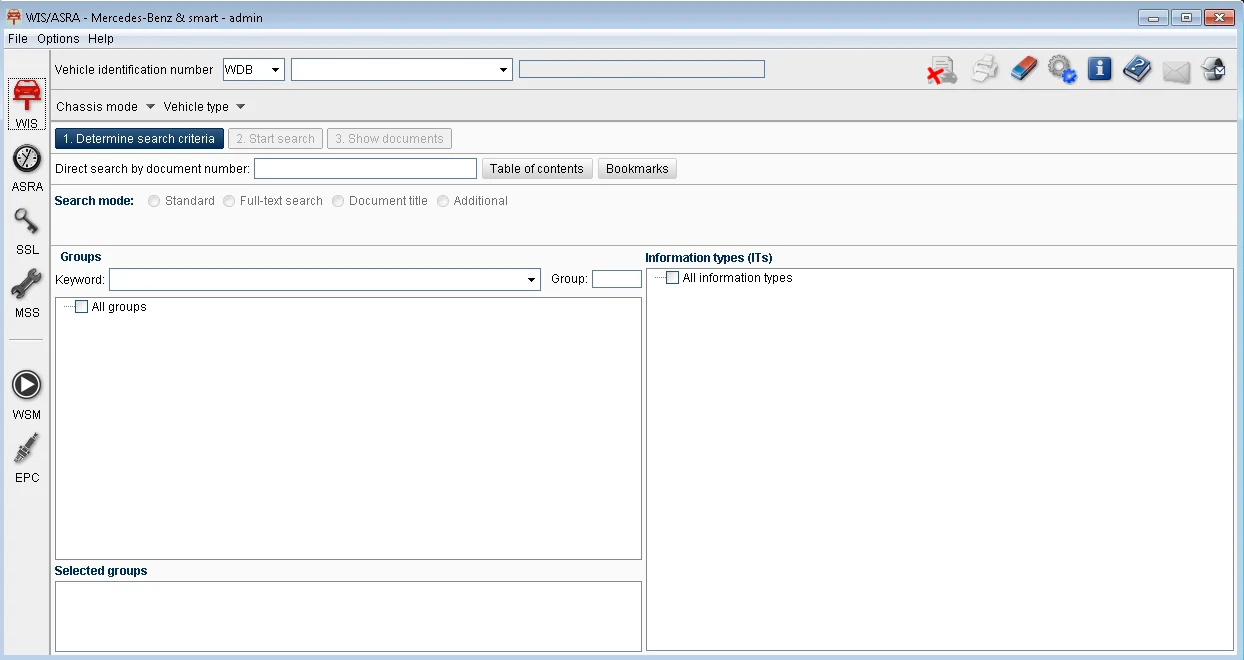Click the blue information icon
1244x660 pixels.
pos(1100,69)
